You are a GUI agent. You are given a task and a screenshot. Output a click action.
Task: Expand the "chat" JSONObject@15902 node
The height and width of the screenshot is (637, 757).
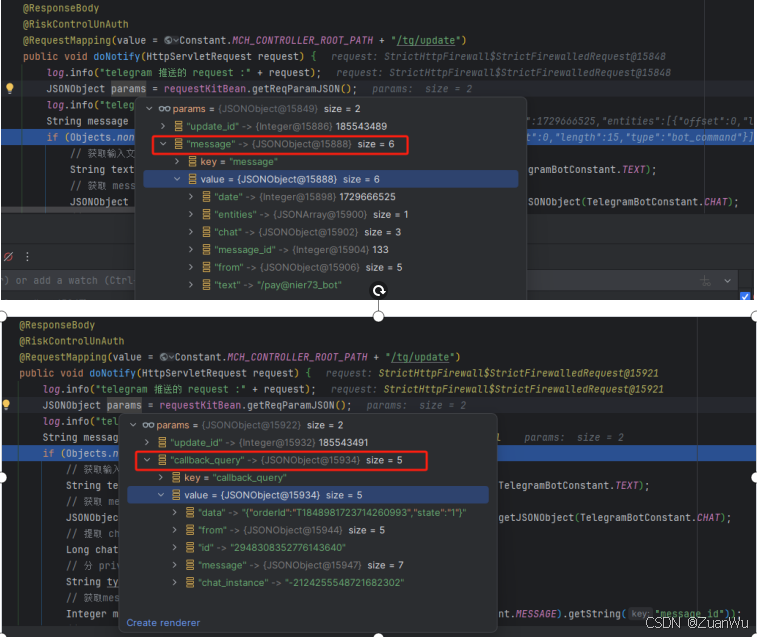(191, 232)
